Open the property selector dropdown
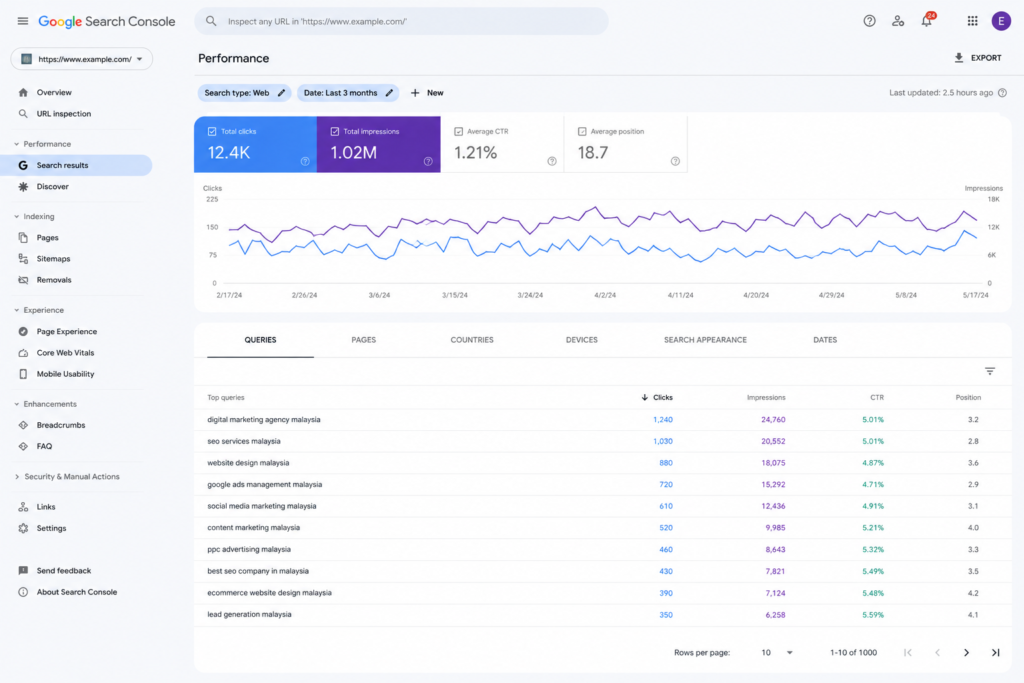The width and height of the screenshot is (1024, 683). point(82,59)
